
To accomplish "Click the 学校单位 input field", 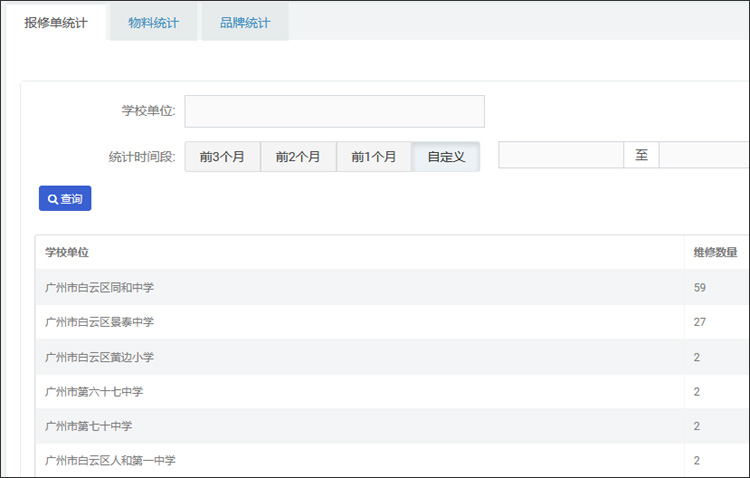I will [x=334, y=111].
